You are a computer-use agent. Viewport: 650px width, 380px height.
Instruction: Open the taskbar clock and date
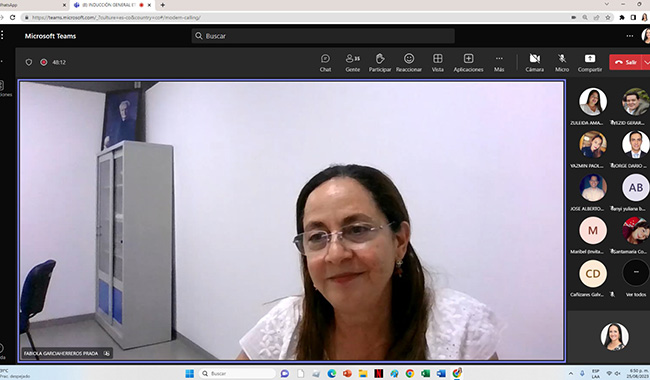639,373
